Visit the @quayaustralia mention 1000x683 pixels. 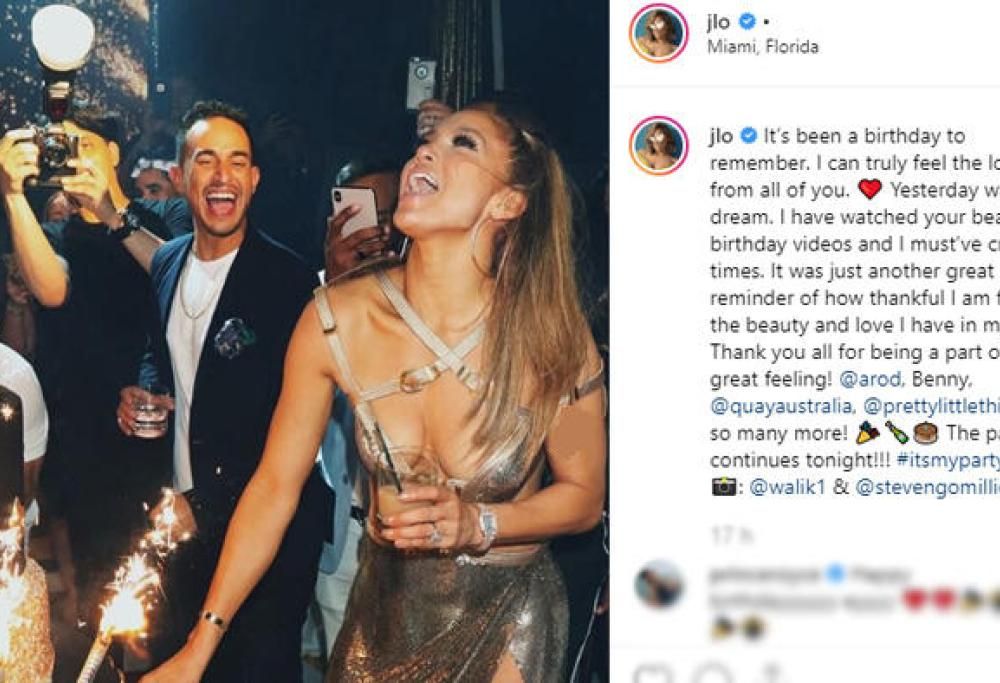pos(778,405)
